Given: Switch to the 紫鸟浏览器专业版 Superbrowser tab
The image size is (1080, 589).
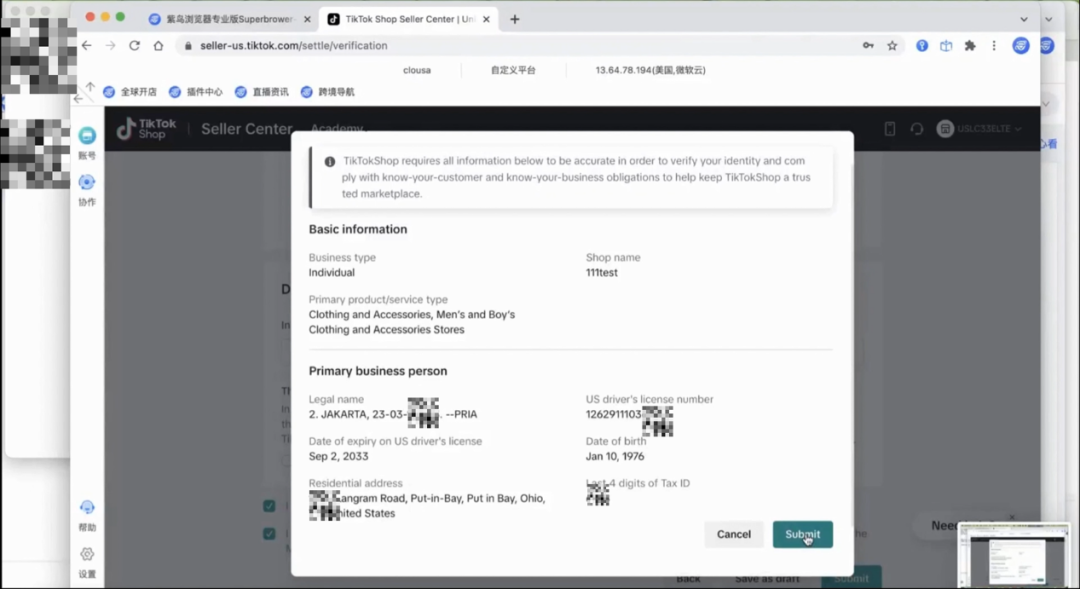Looking at the screenshot, I should (x=228, y=19).
